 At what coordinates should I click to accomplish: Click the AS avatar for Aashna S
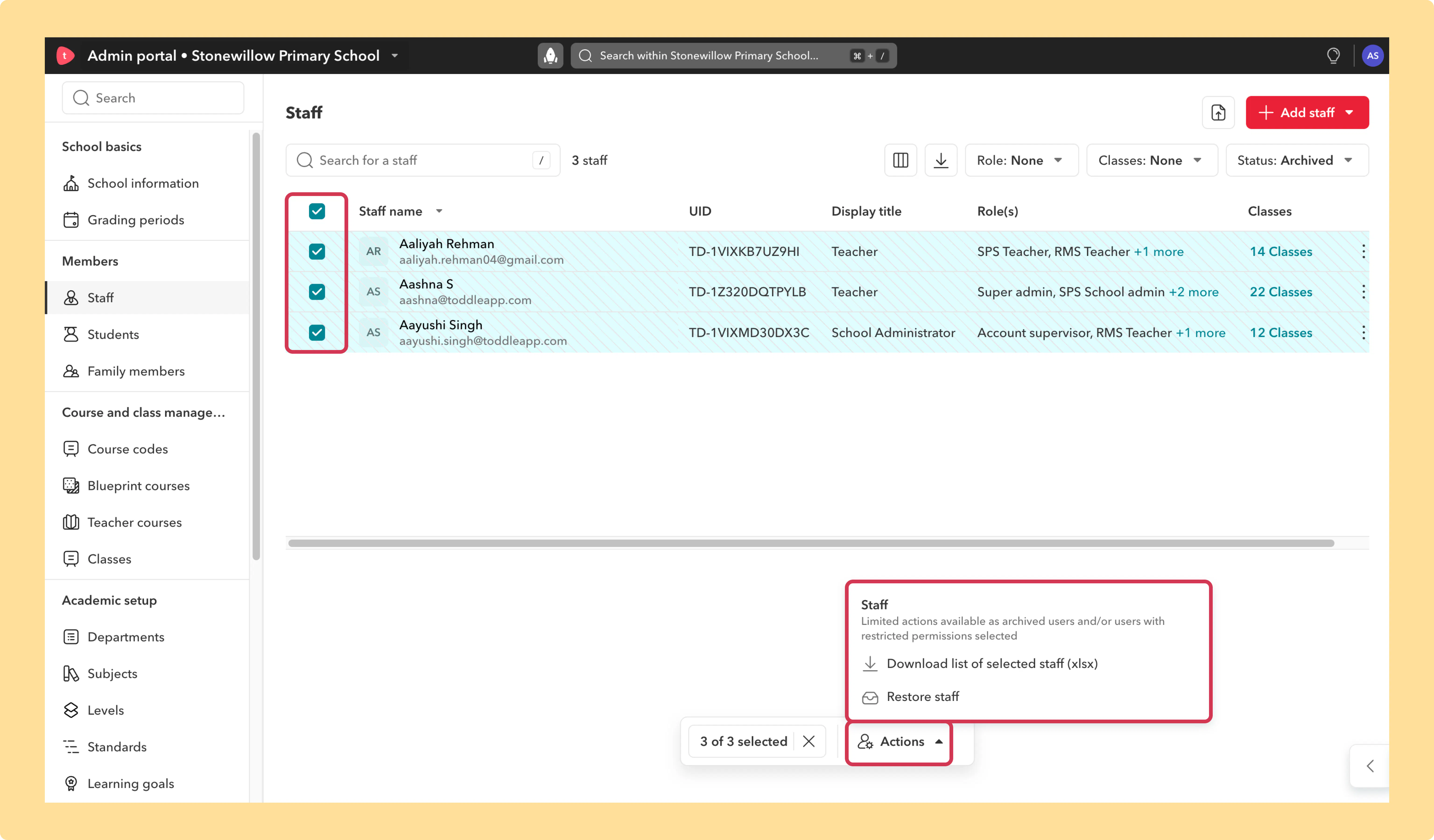point(373,292)
